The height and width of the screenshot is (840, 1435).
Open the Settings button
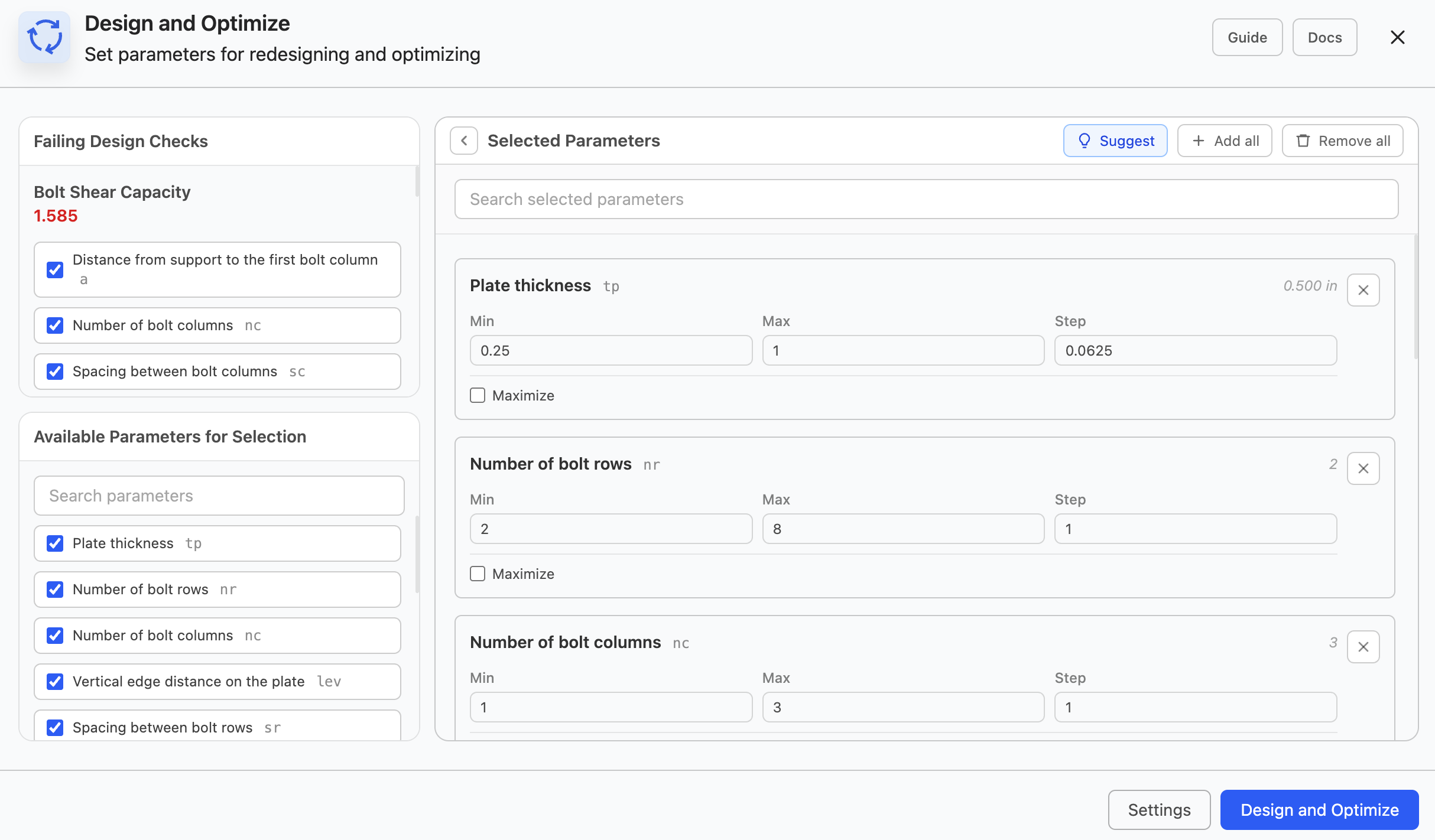[1160, 810]
